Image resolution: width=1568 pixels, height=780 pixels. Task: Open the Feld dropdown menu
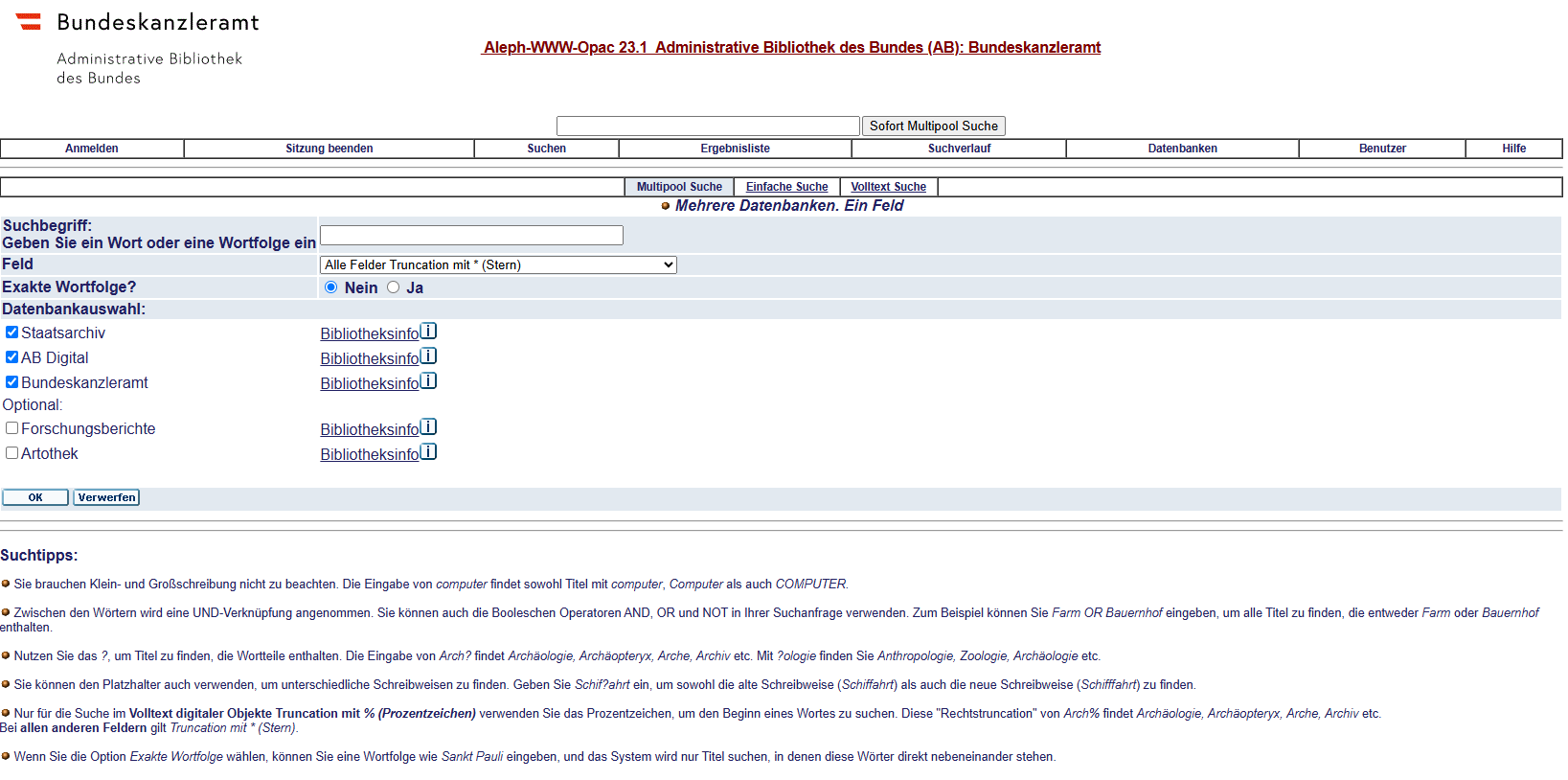pos(498,265)
